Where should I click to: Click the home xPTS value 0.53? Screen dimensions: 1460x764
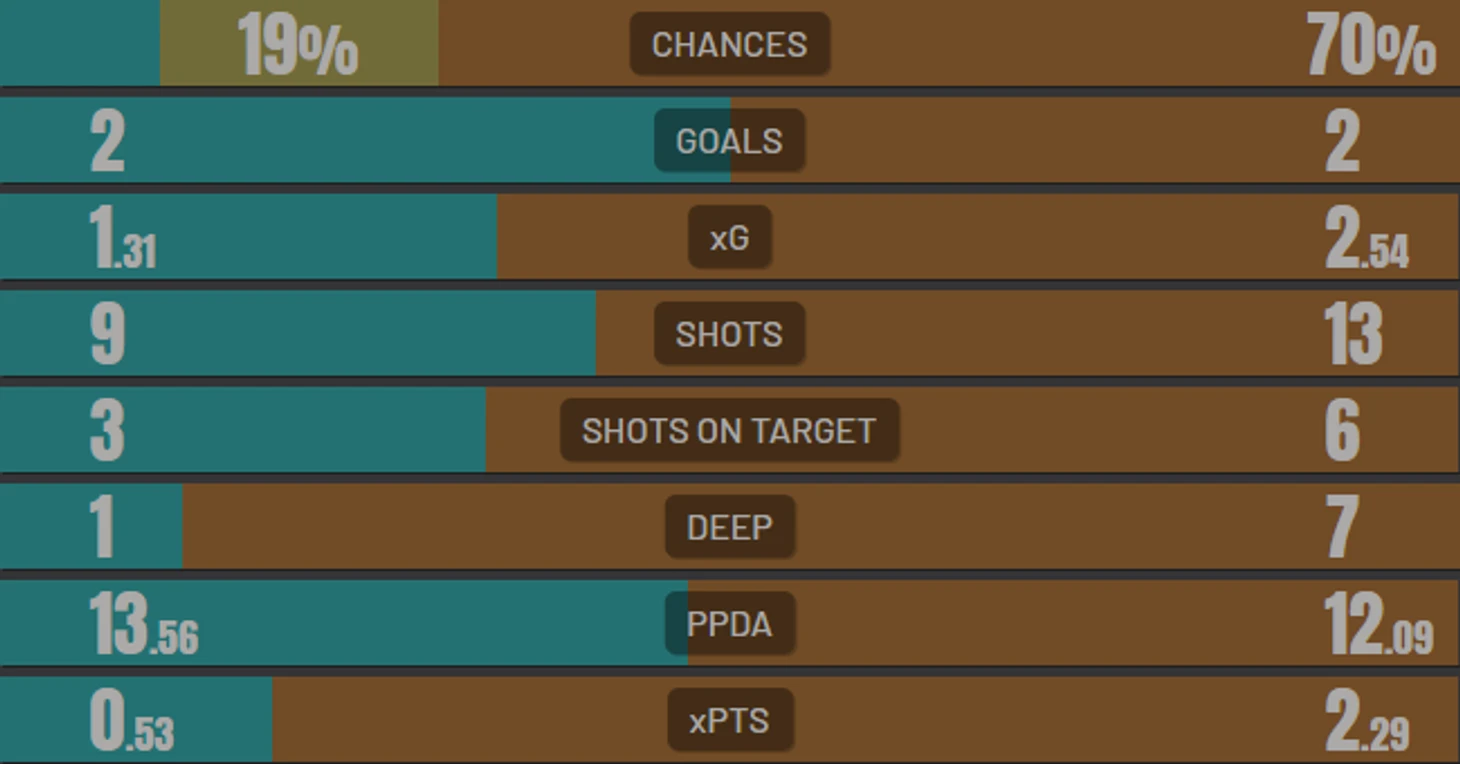point(132,722)
